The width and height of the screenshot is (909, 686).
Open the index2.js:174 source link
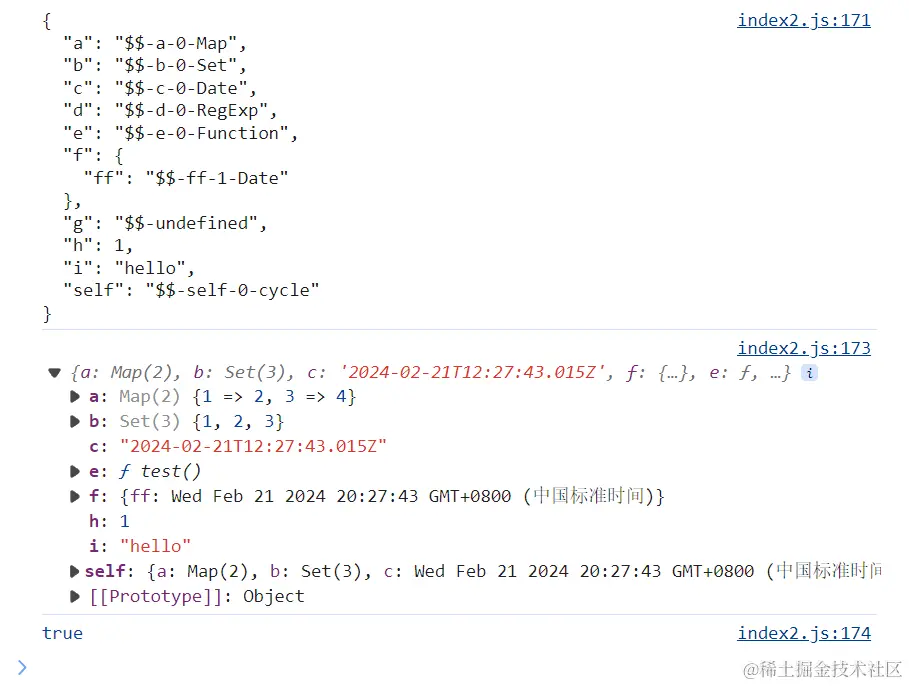click(803, 633)
